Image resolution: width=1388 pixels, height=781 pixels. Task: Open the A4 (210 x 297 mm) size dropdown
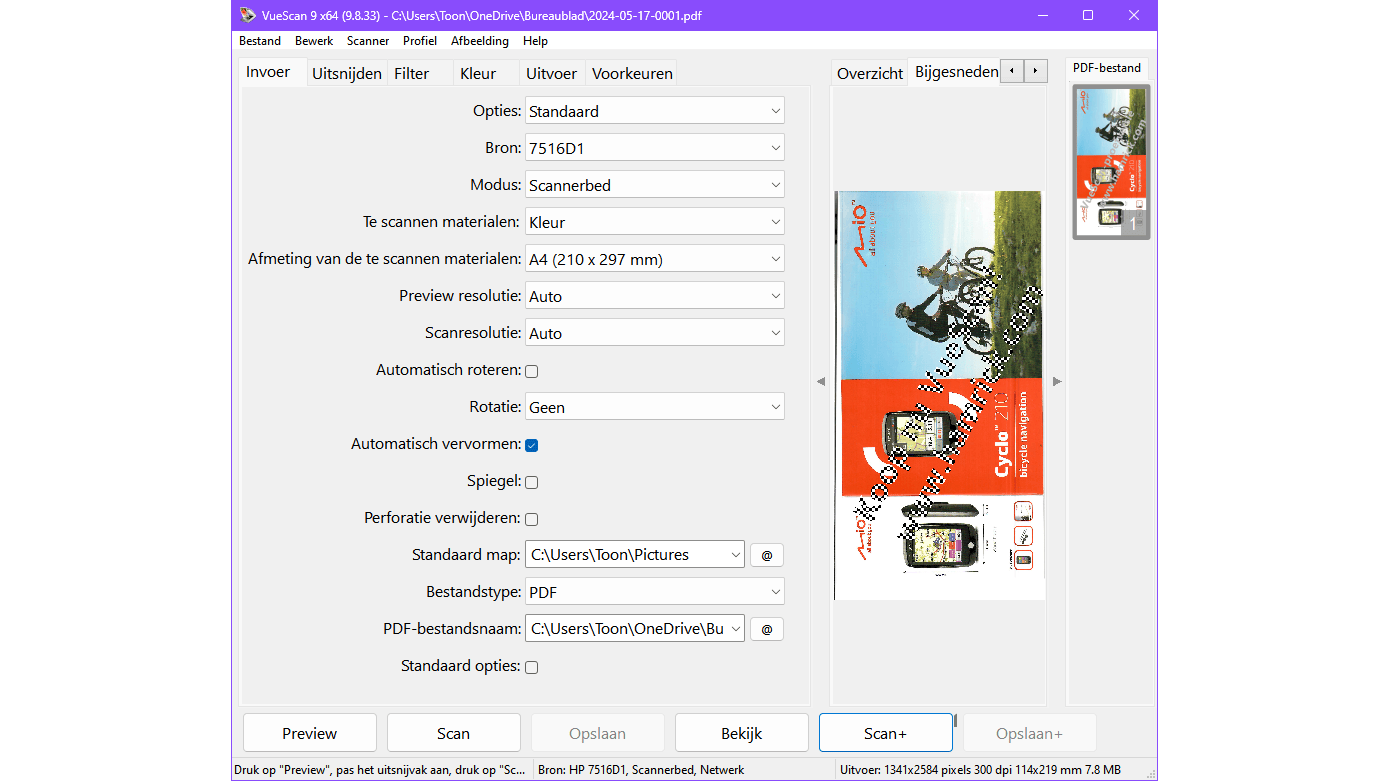(655, 259)
